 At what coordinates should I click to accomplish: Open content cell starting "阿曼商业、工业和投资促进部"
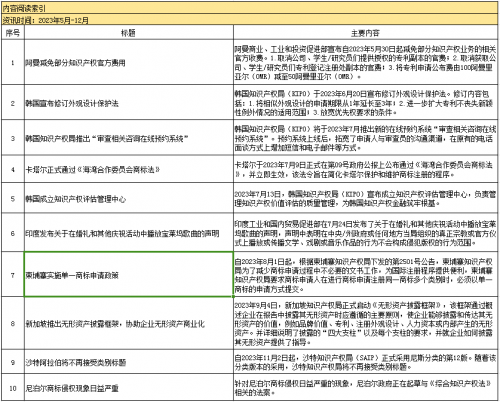[366, 62]
